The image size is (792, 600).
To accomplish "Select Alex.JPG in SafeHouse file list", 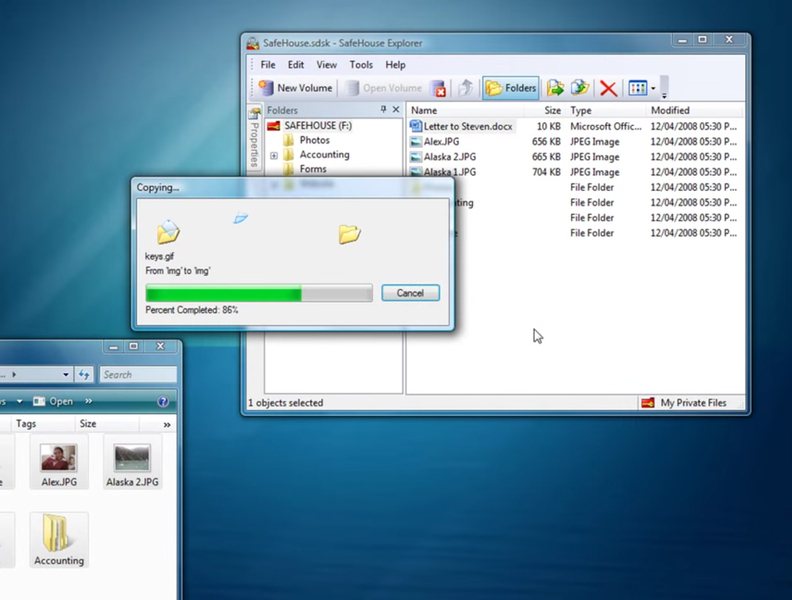I will coord(441,142).
